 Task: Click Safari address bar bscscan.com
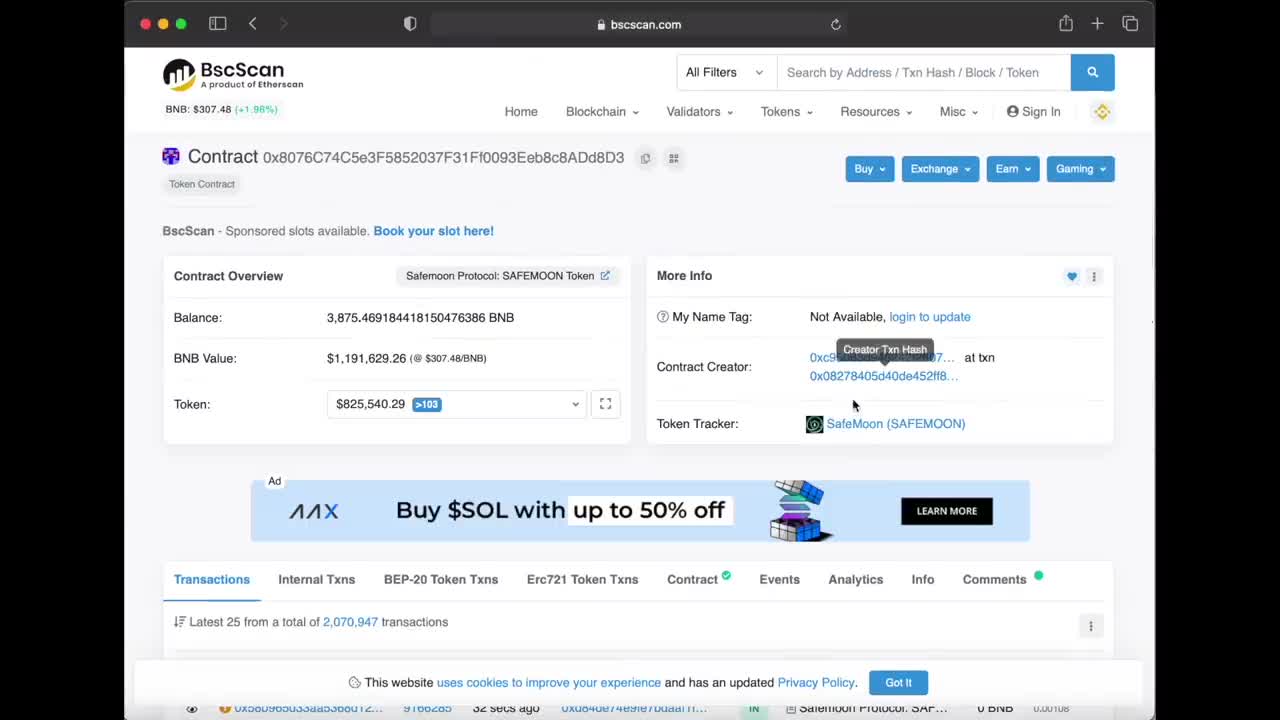pos(639,24)
